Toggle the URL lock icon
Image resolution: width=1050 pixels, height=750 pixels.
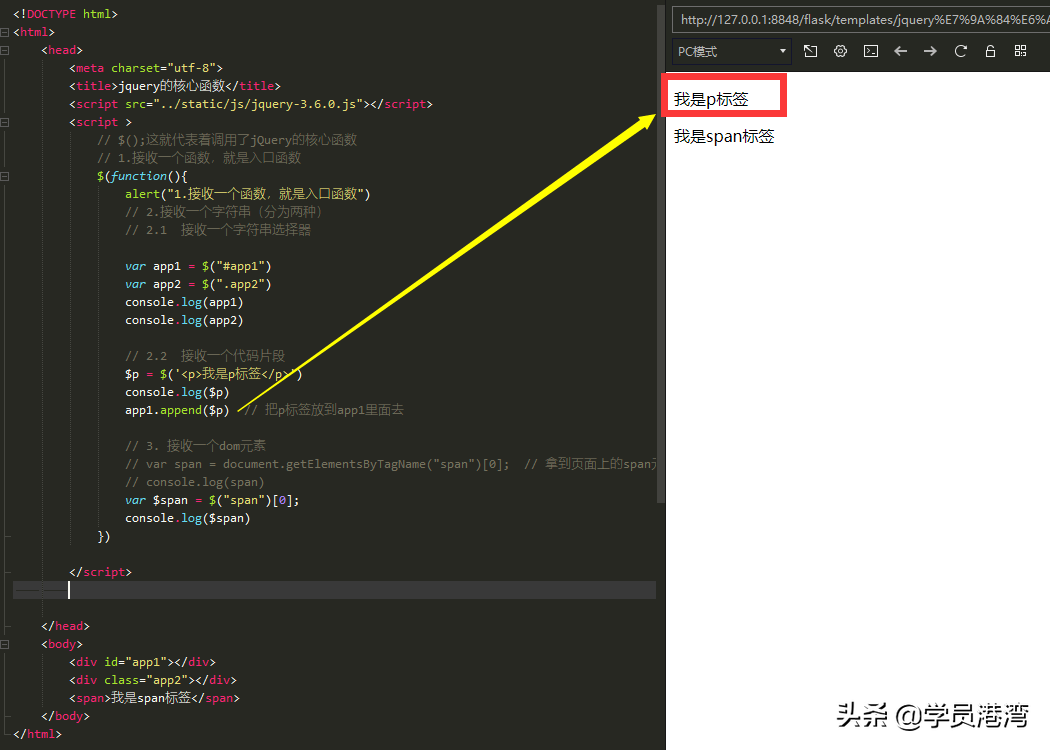(x=990, y=51)
